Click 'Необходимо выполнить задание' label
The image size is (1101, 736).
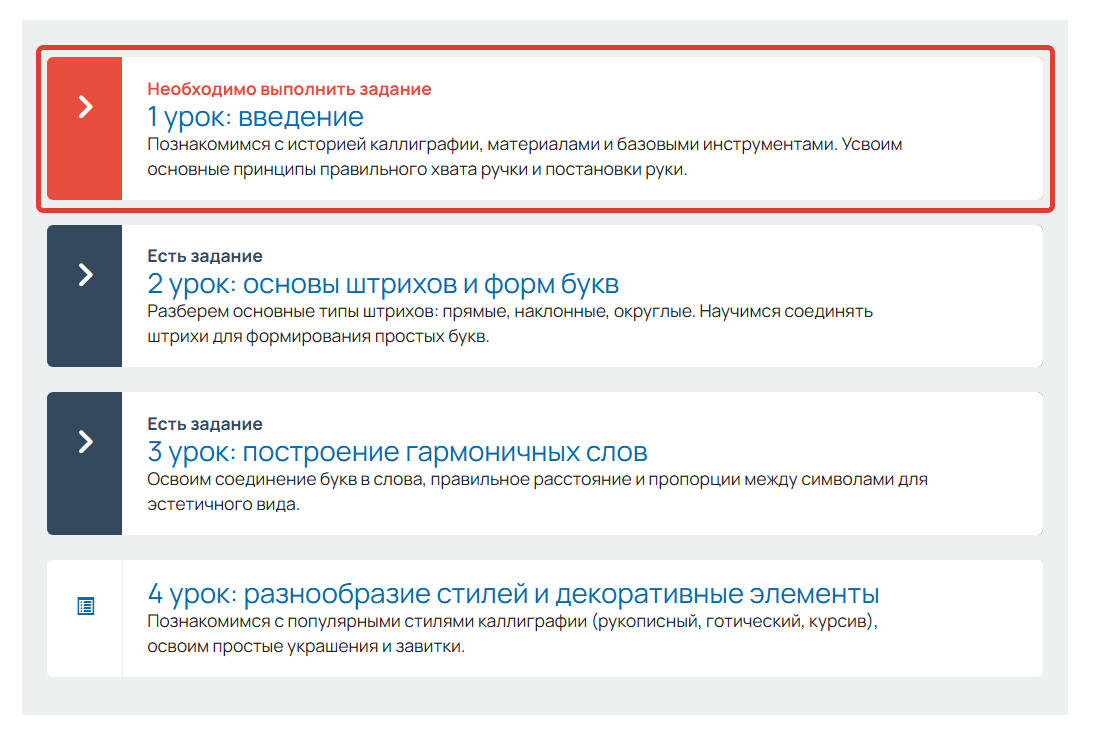coord(288,88)
